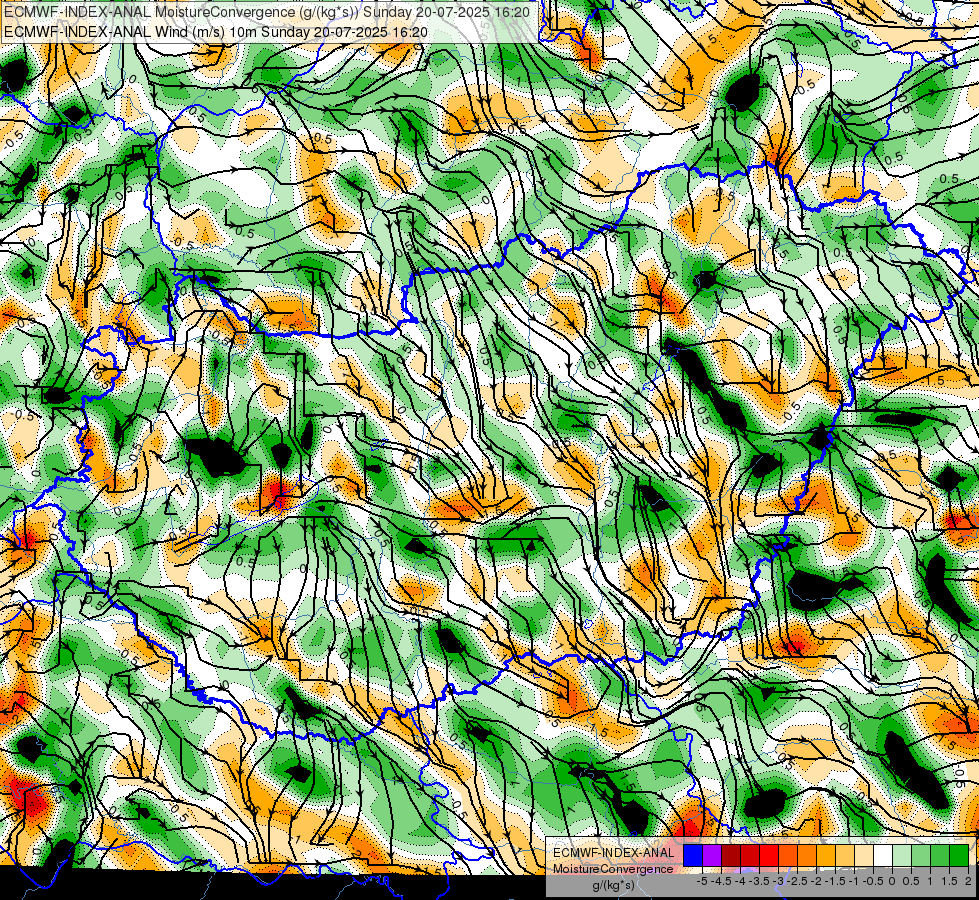The width and height of the screenshot is (979, 900).
Task: Click the '-3' legend tick label
Action: tap(779, 881)
